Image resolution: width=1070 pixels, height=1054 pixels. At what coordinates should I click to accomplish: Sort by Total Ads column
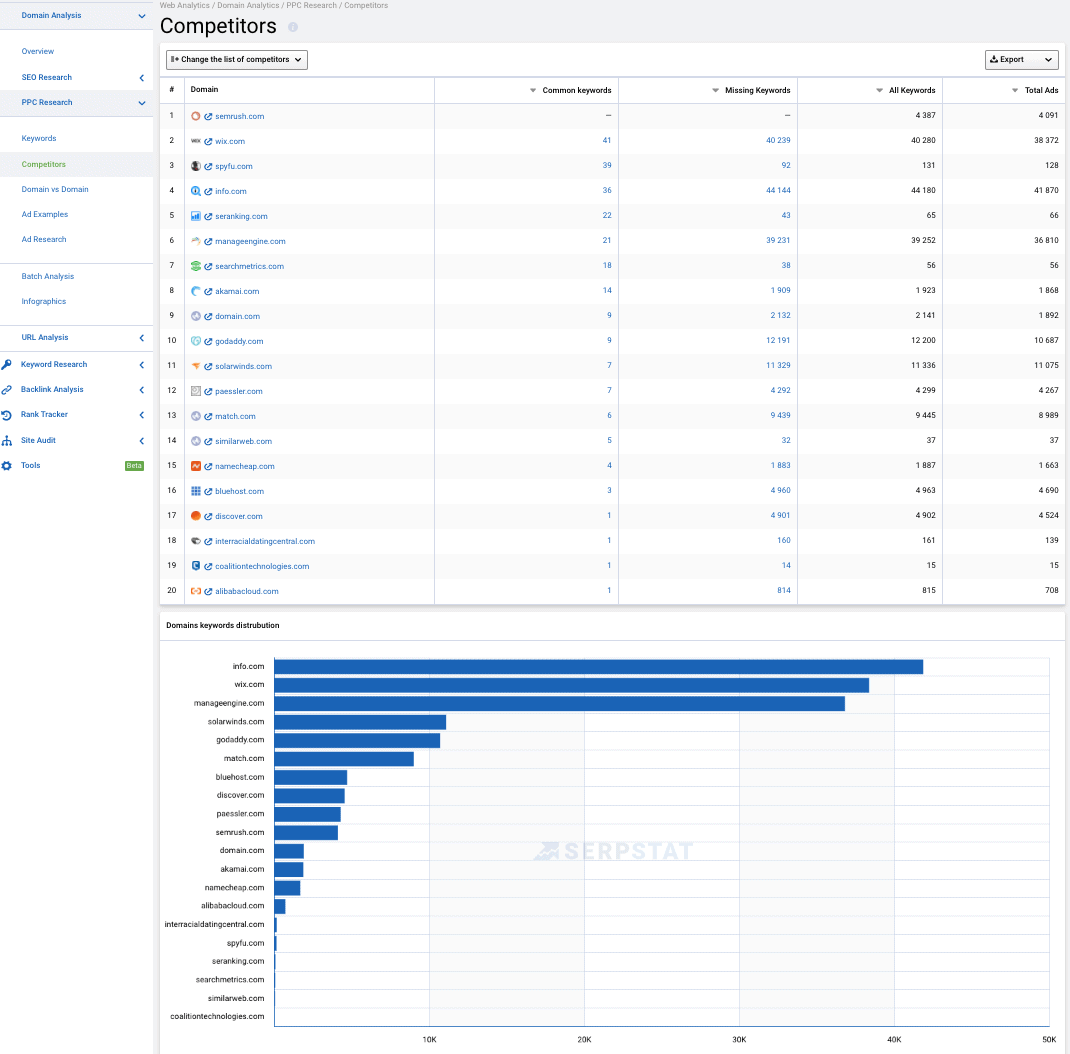pyautogui.click(x=1035, y=90)
